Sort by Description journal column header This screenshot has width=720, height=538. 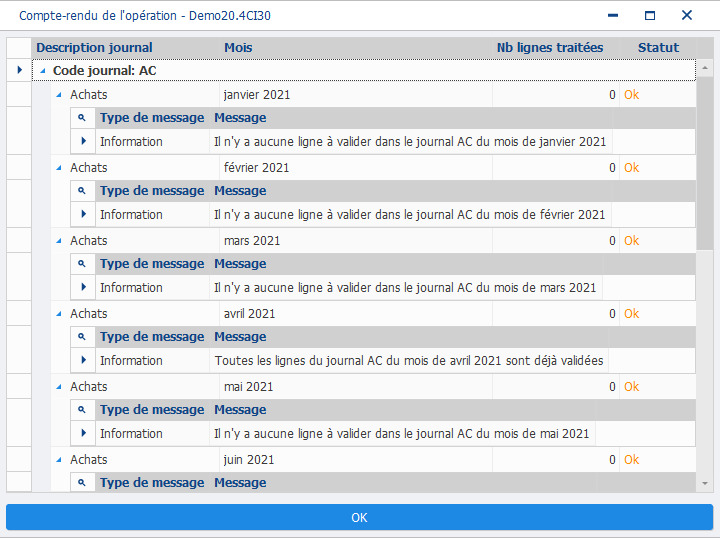pos(125,48)
